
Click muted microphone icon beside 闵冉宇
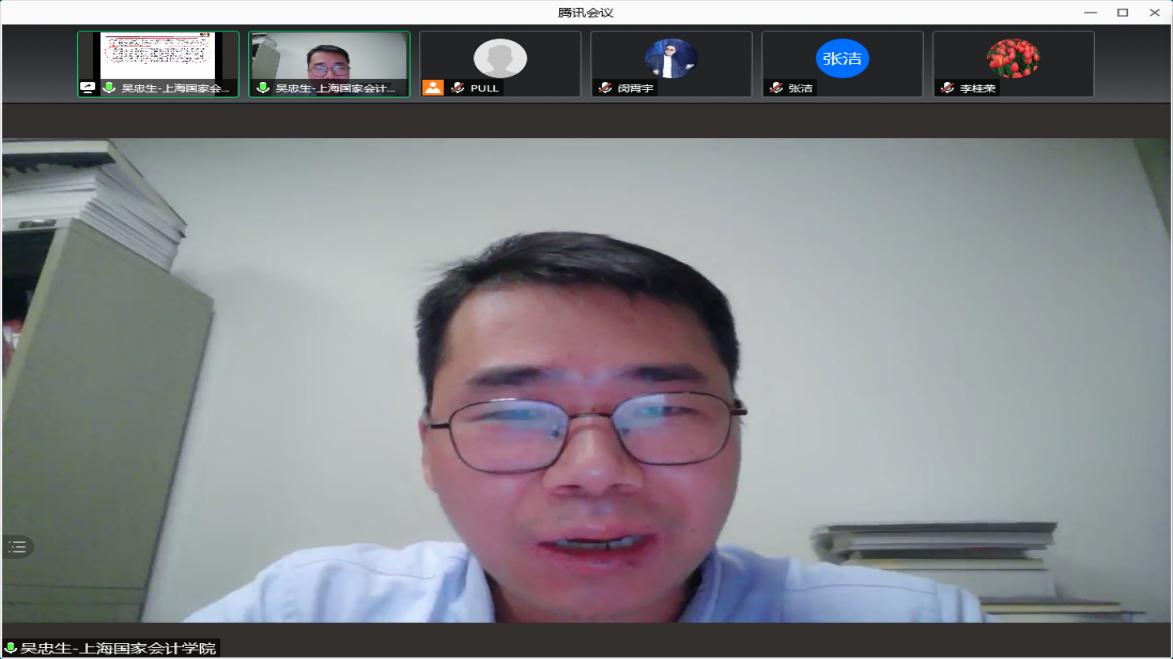pos(604,88)
